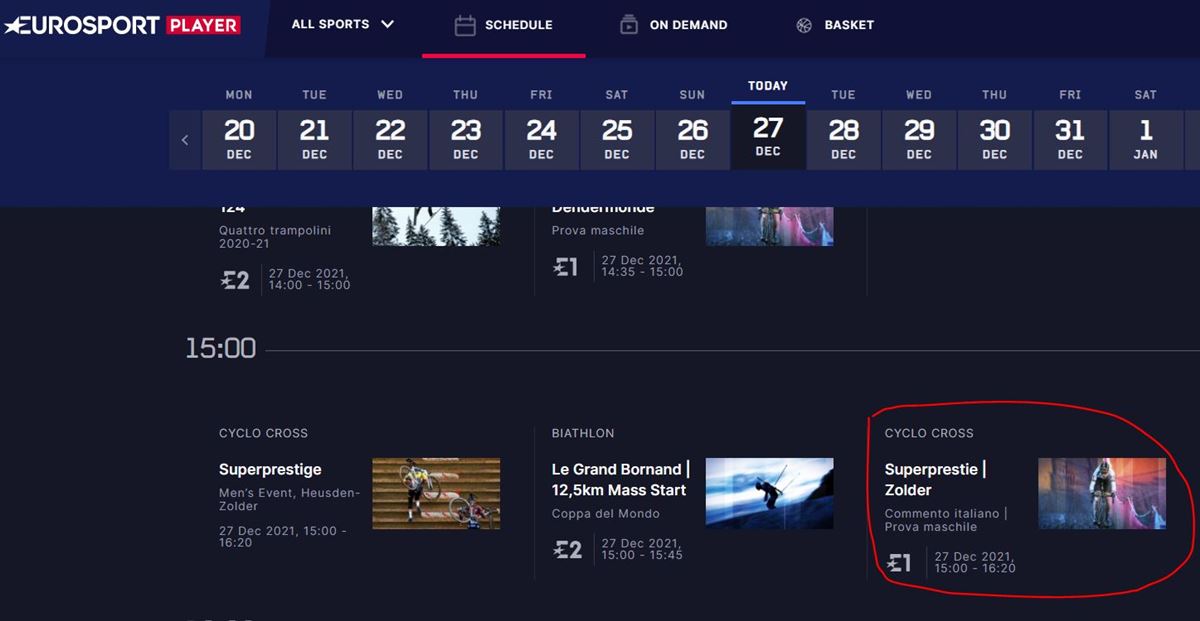
Task: Select Thursday 23 Dec
Action: click(465, 140)
